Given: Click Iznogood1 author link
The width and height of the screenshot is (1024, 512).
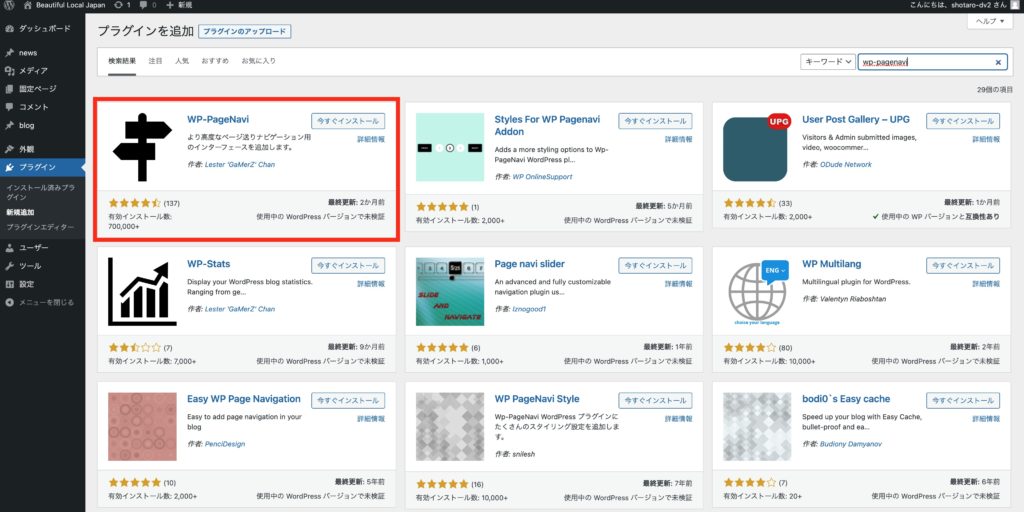Looking at the screenshot, I should coord(529,309).
